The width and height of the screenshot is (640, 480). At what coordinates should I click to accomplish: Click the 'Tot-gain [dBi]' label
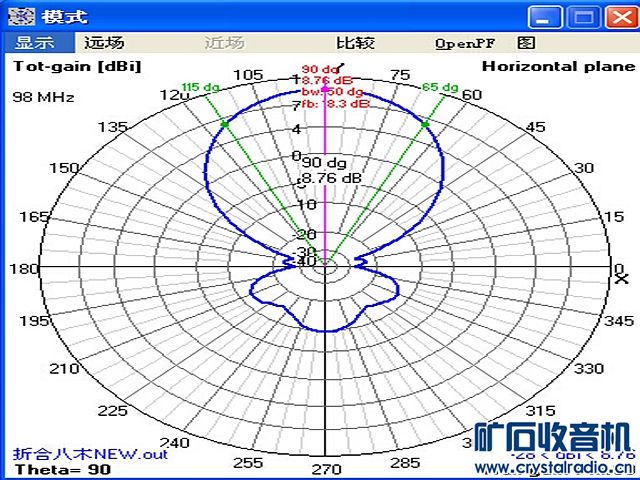coord(78,66)
